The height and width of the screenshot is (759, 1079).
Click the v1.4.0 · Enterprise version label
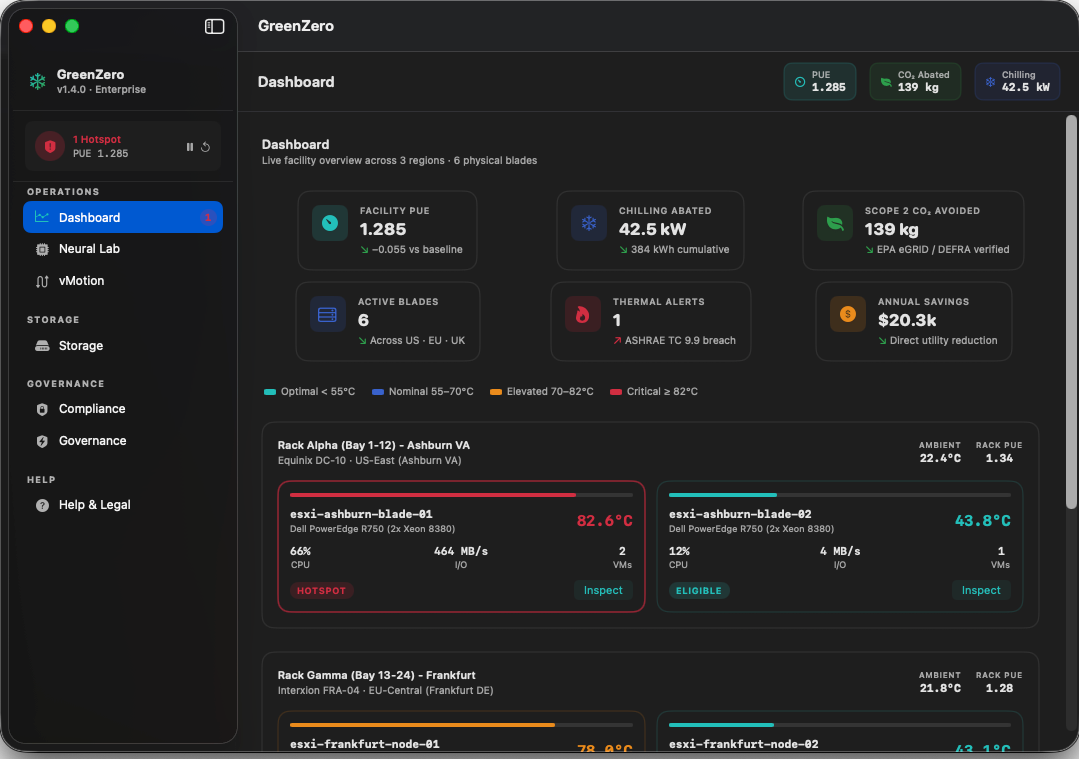point(101,89)
